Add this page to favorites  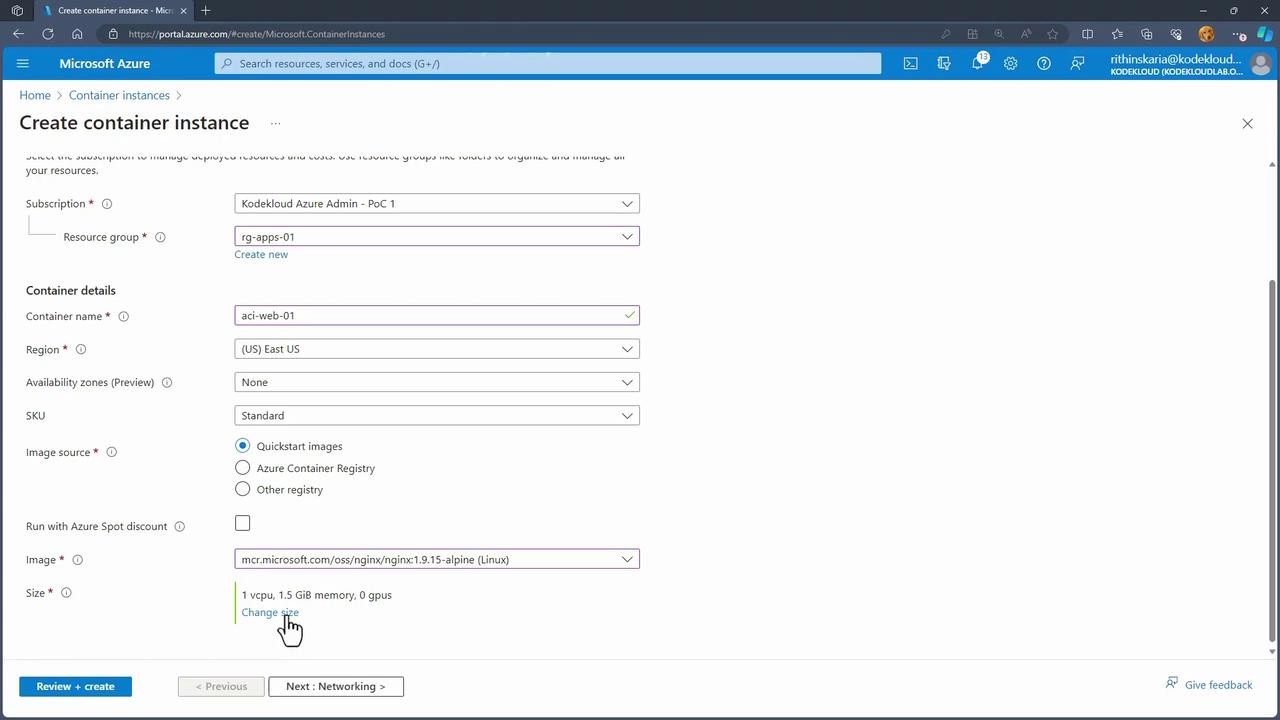(x=1052, y=34)
